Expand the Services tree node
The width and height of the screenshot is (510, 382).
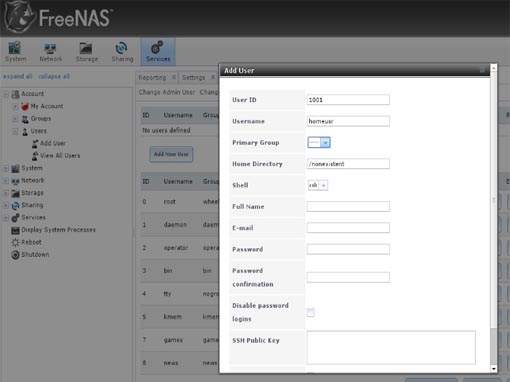[x=6, y=217]
